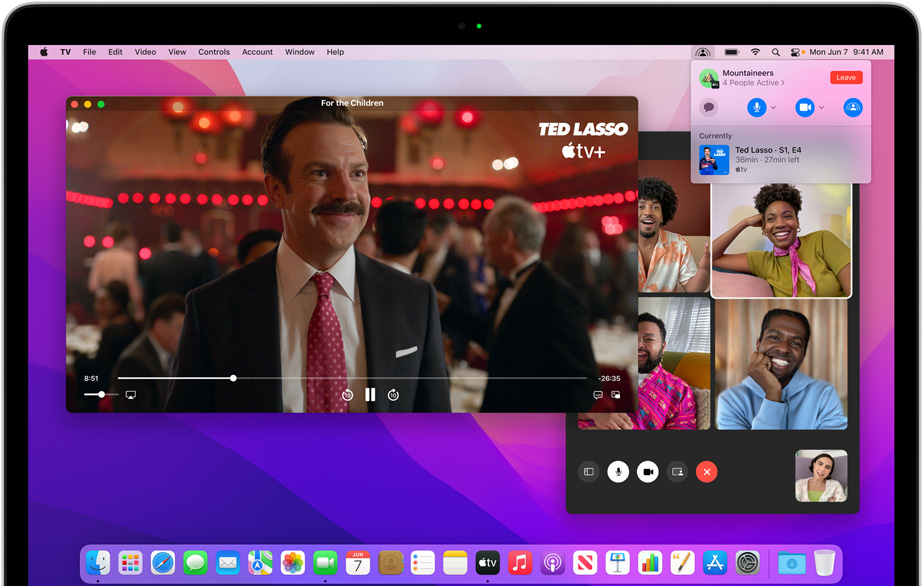923x586 pixels.
Task: Enable picture-in-picture in video player
Action: point(616,395)
